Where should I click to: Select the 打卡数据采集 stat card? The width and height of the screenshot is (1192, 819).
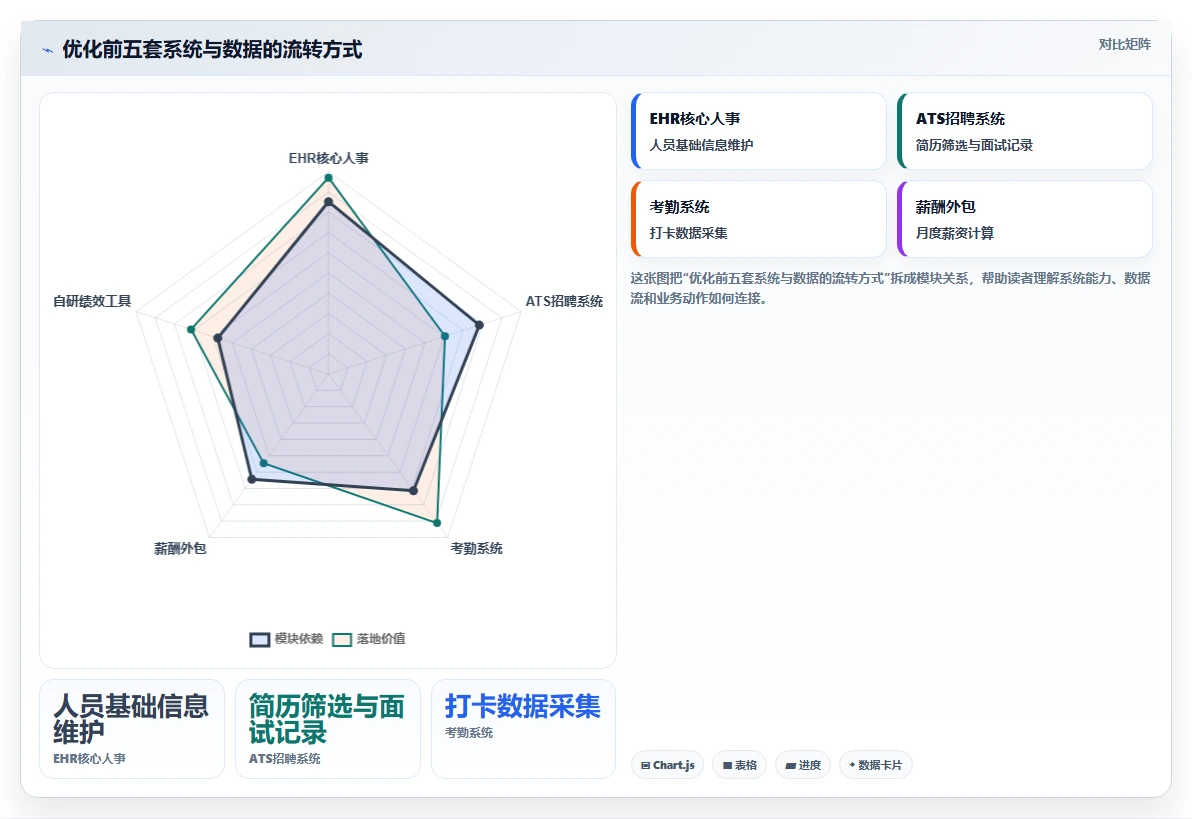tap(523, 729)
